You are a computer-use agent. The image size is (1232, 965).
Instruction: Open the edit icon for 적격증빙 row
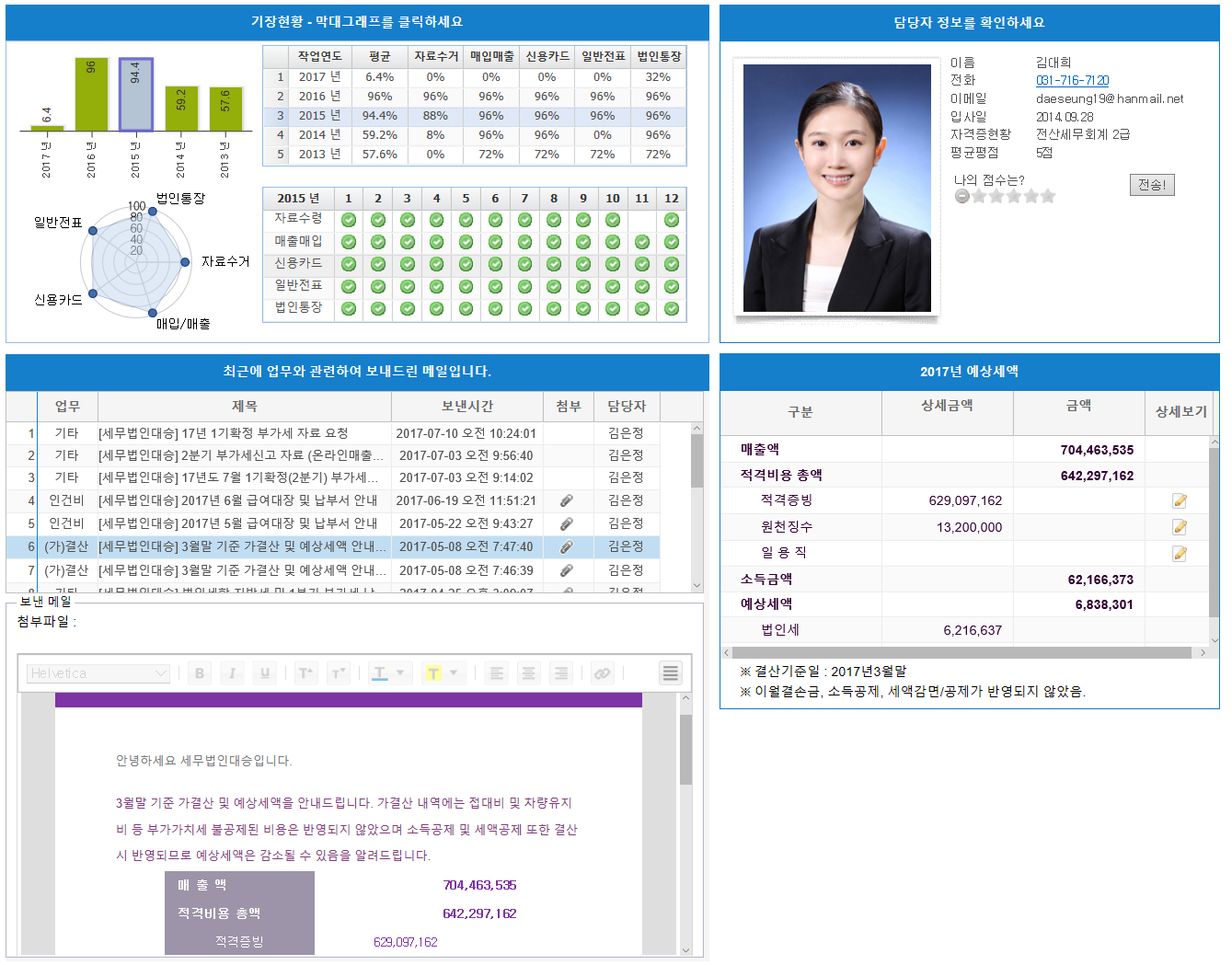pos(1180,501)
